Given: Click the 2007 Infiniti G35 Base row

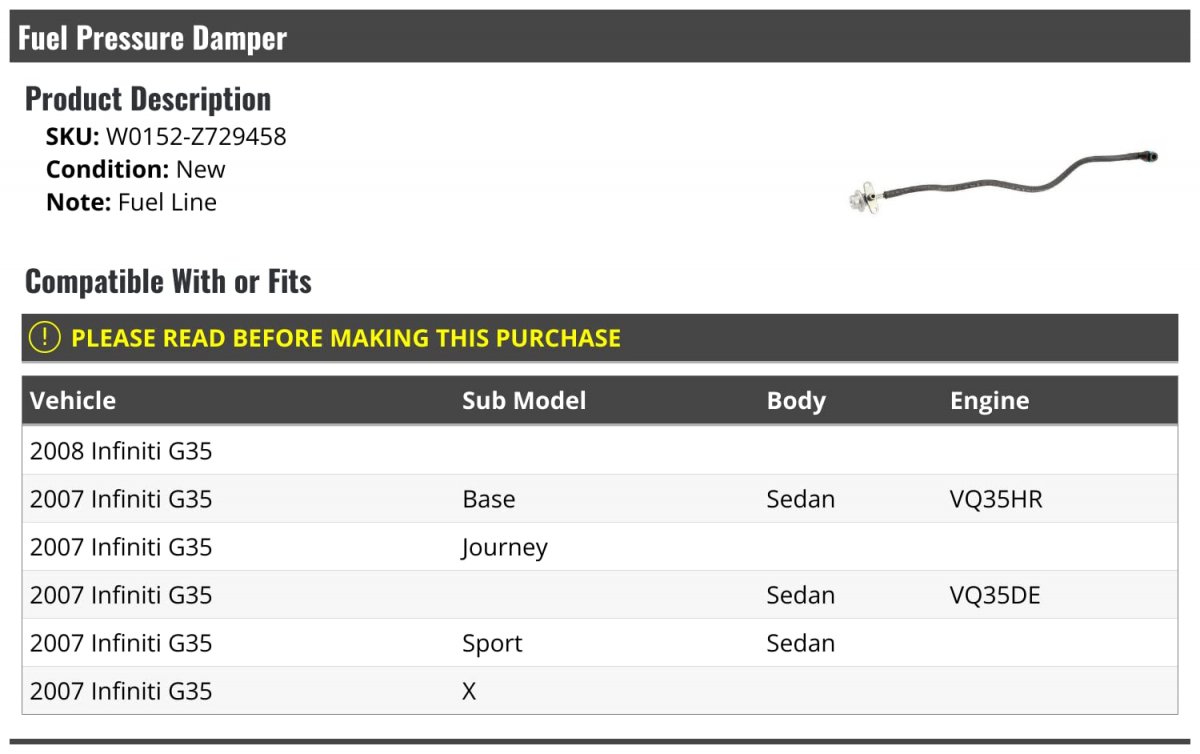Looking at the screenshot, I should click(600, 499).
